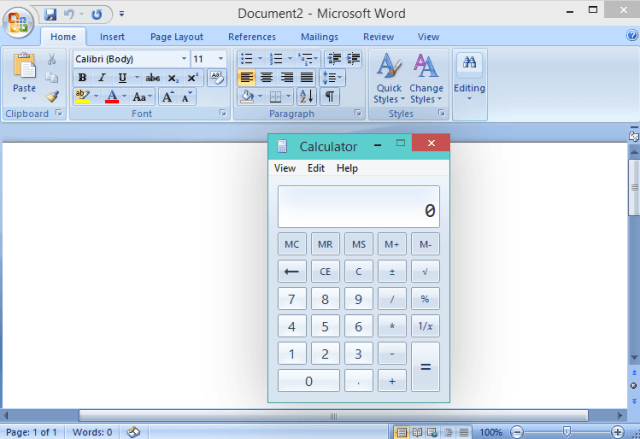Click Word's horizontal scrollbar thumb
Image resolution: width=640 pixels, height=439 pixels.
click(333, 416)
